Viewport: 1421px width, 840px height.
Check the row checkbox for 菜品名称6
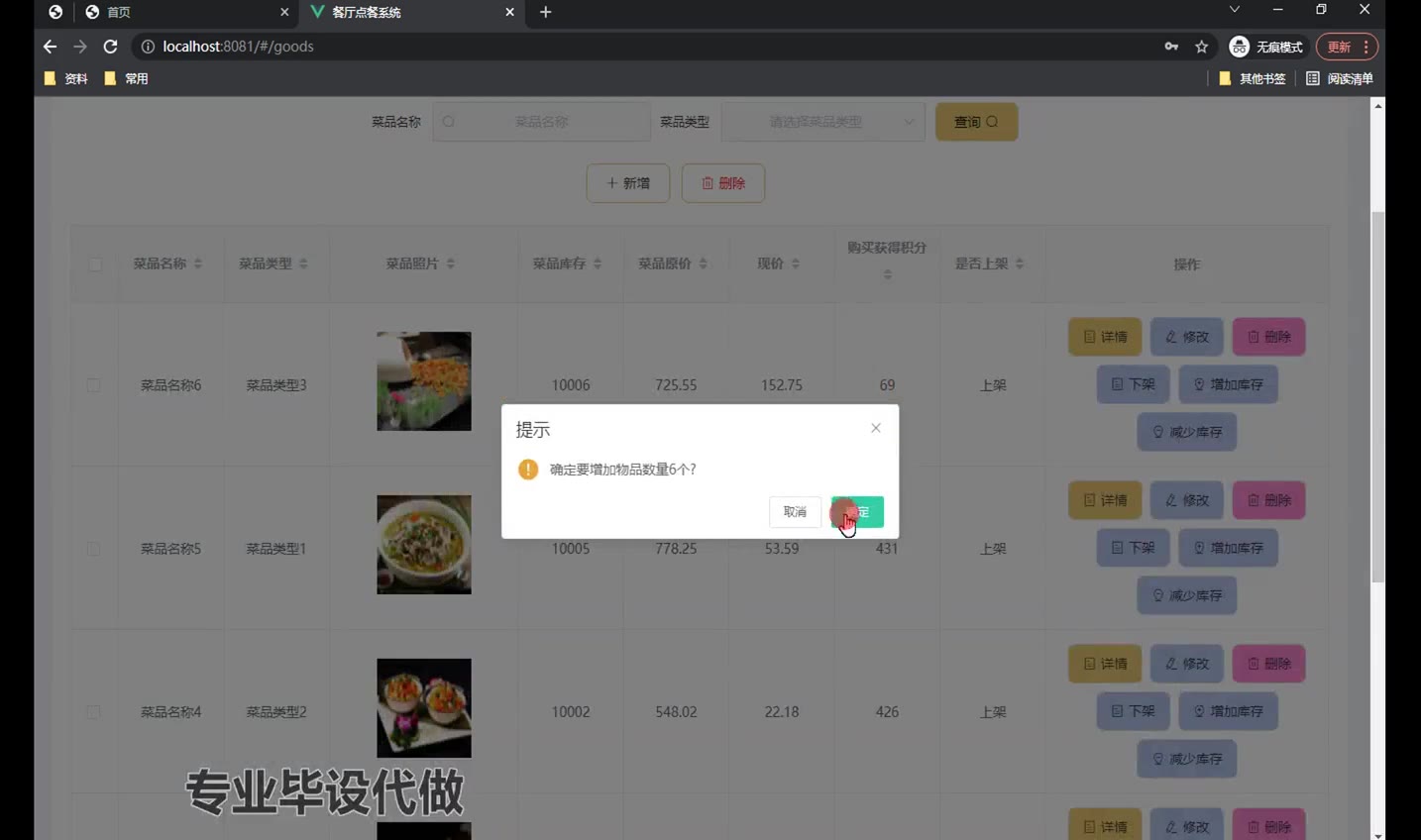93,385
